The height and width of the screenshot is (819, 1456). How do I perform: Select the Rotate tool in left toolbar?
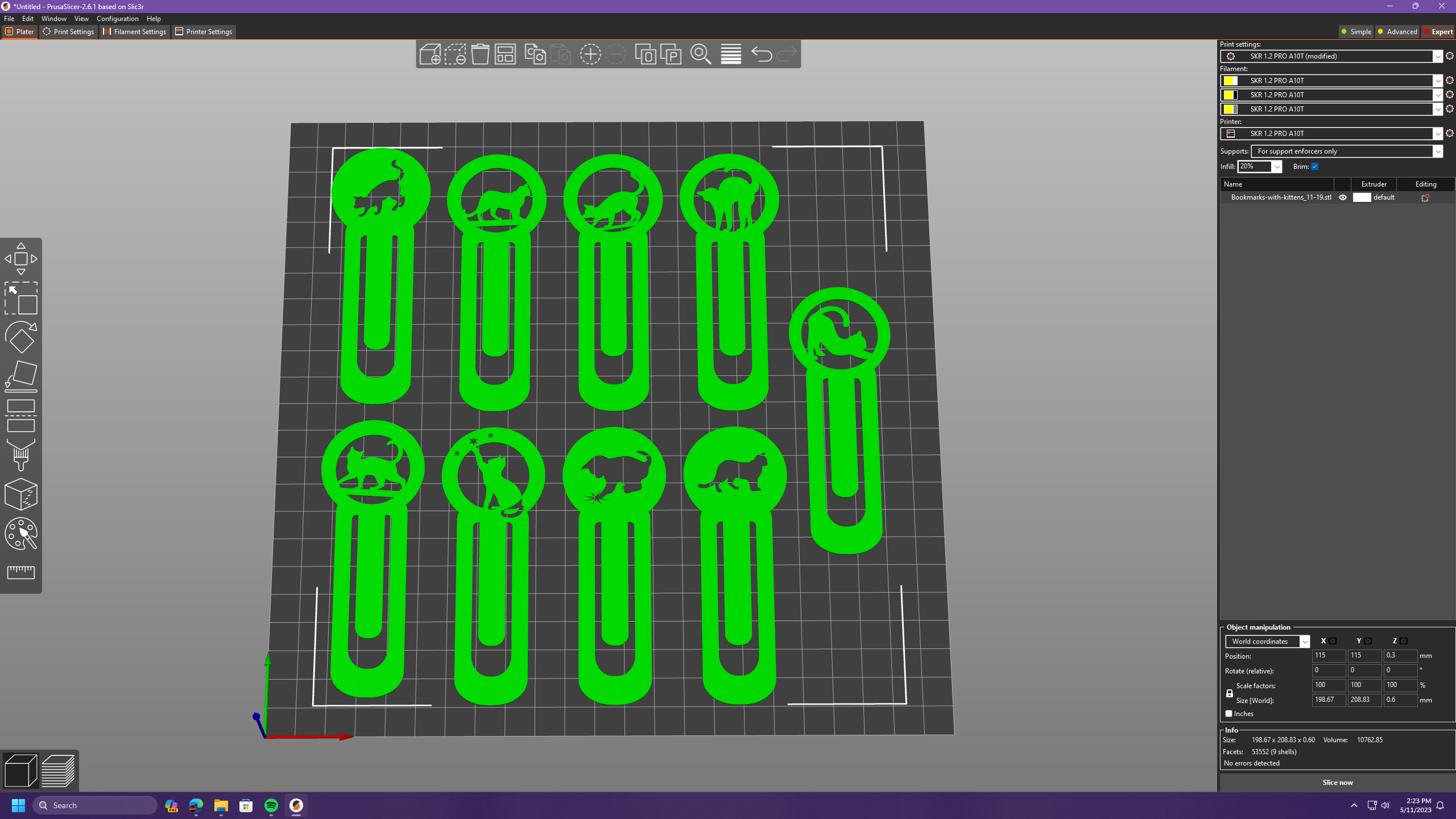21,337
